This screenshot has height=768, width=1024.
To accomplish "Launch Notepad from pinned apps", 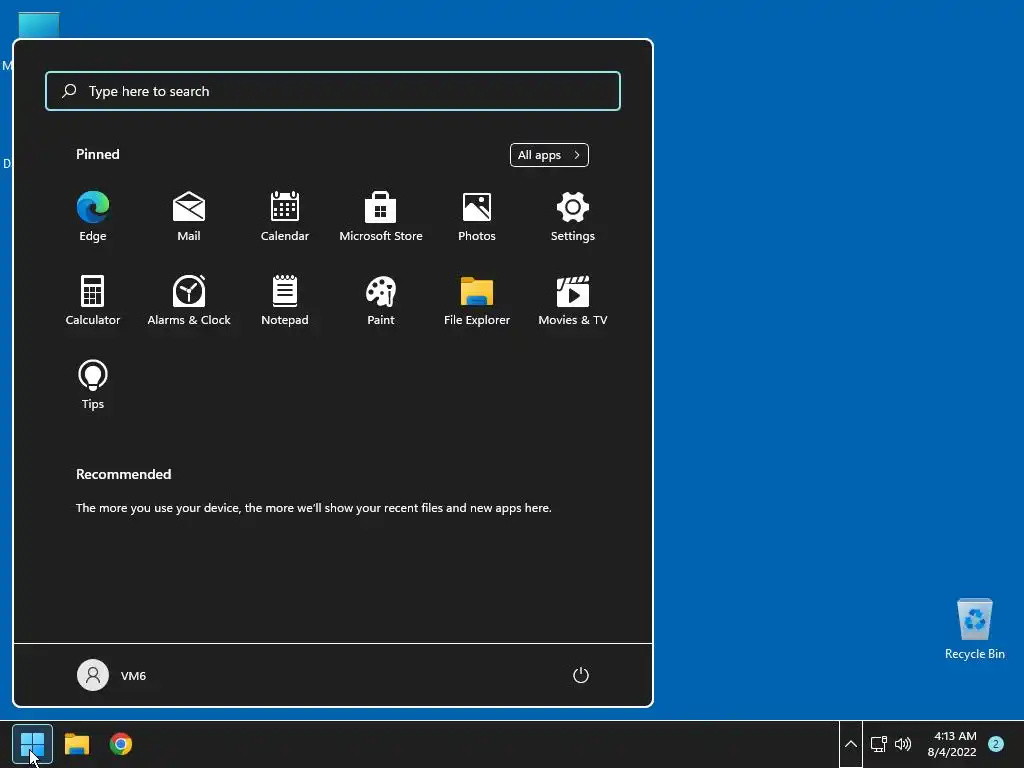I will (285, 300).
